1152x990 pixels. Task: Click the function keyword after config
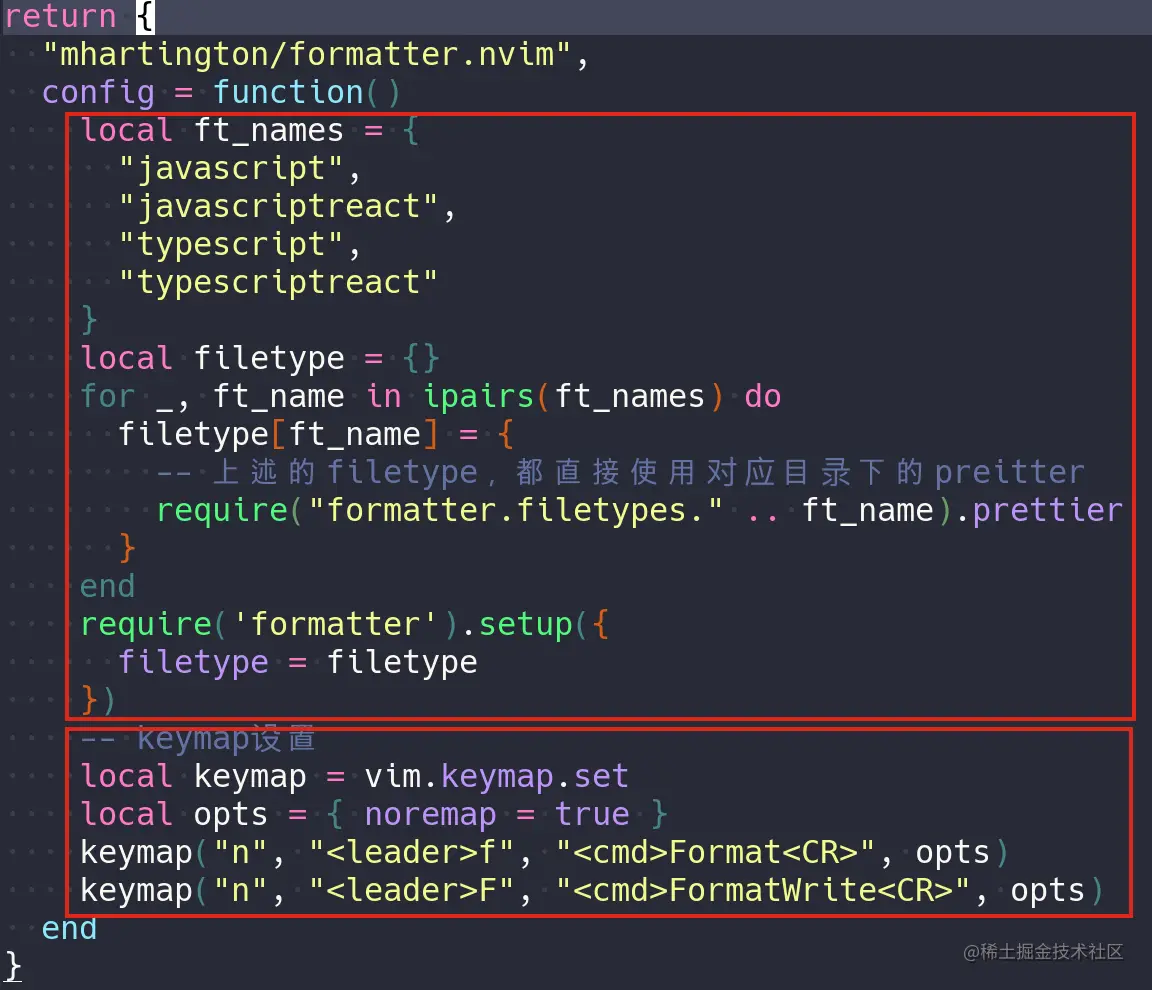click(288, 91)
